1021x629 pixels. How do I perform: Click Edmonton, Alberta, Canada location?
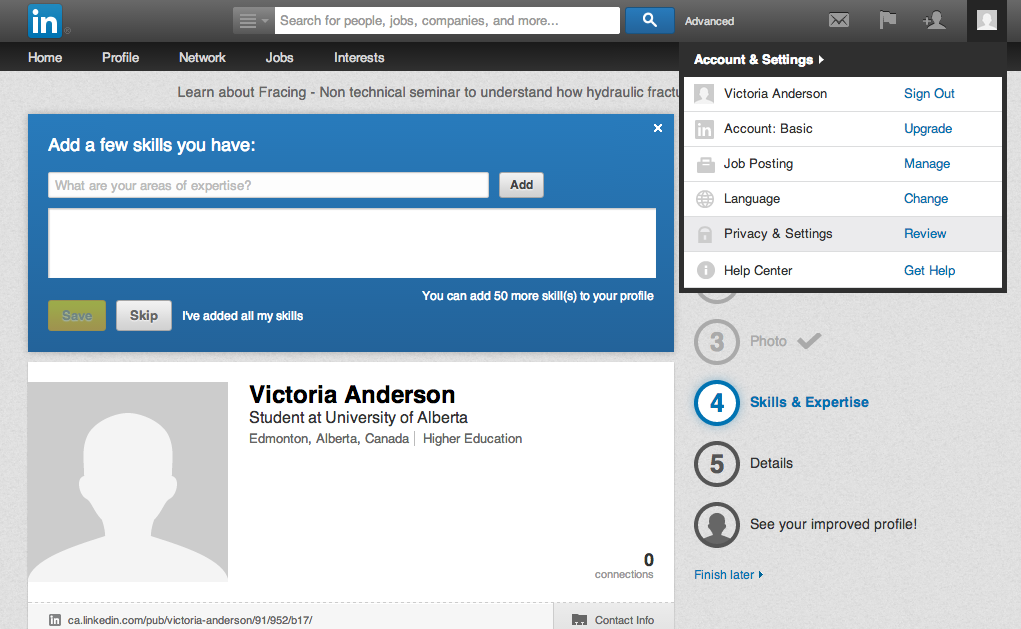pos(329,439)
